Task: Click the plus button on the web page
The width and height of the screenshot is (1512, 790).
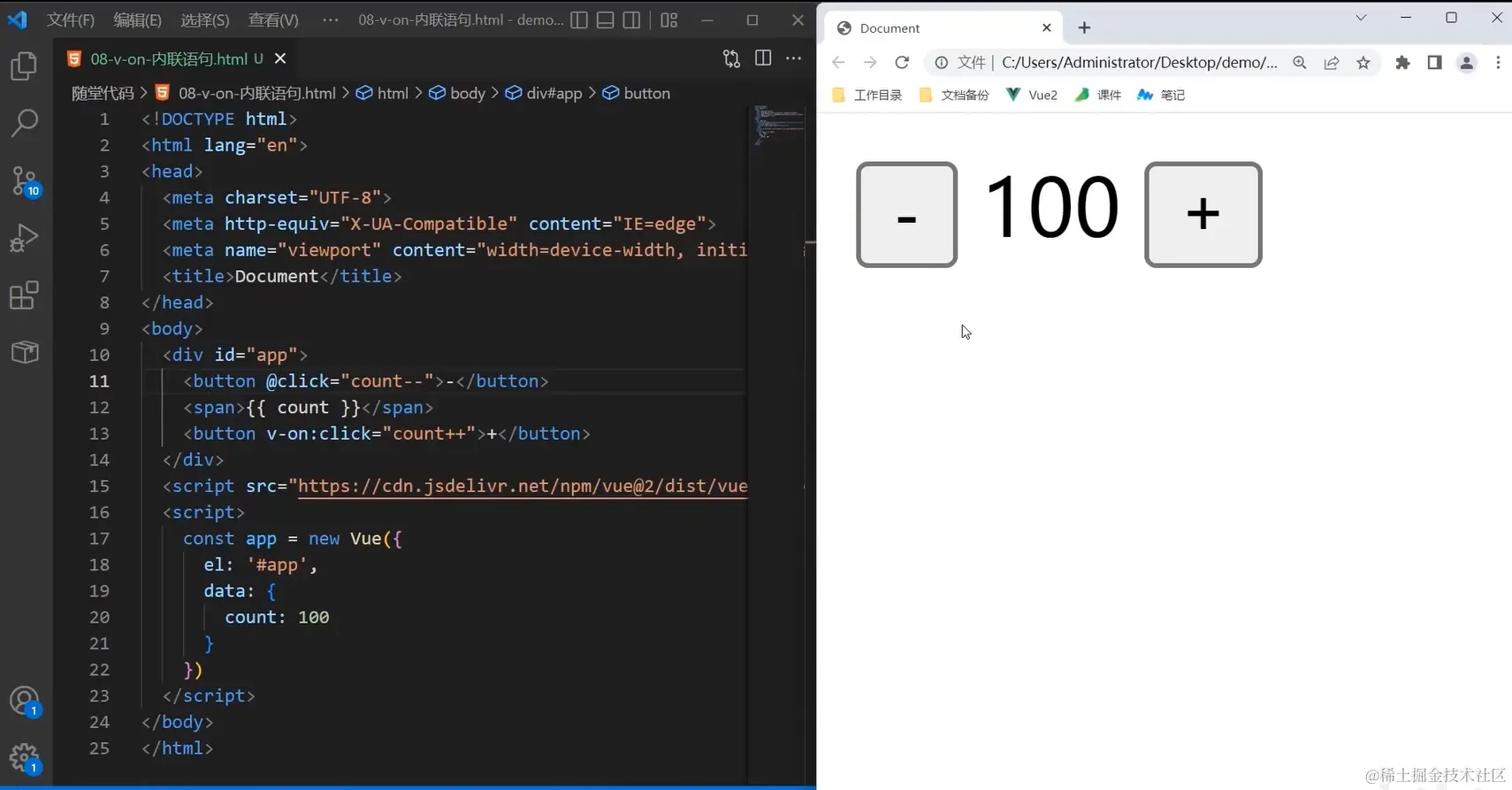Action: click(1203, 214)
